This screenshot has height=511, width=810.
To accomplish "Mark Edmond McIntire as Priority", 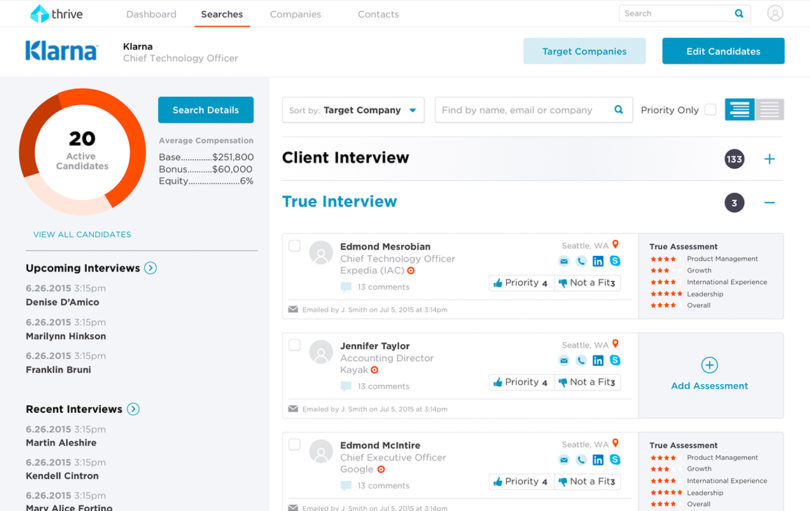I will coord(521,481).
